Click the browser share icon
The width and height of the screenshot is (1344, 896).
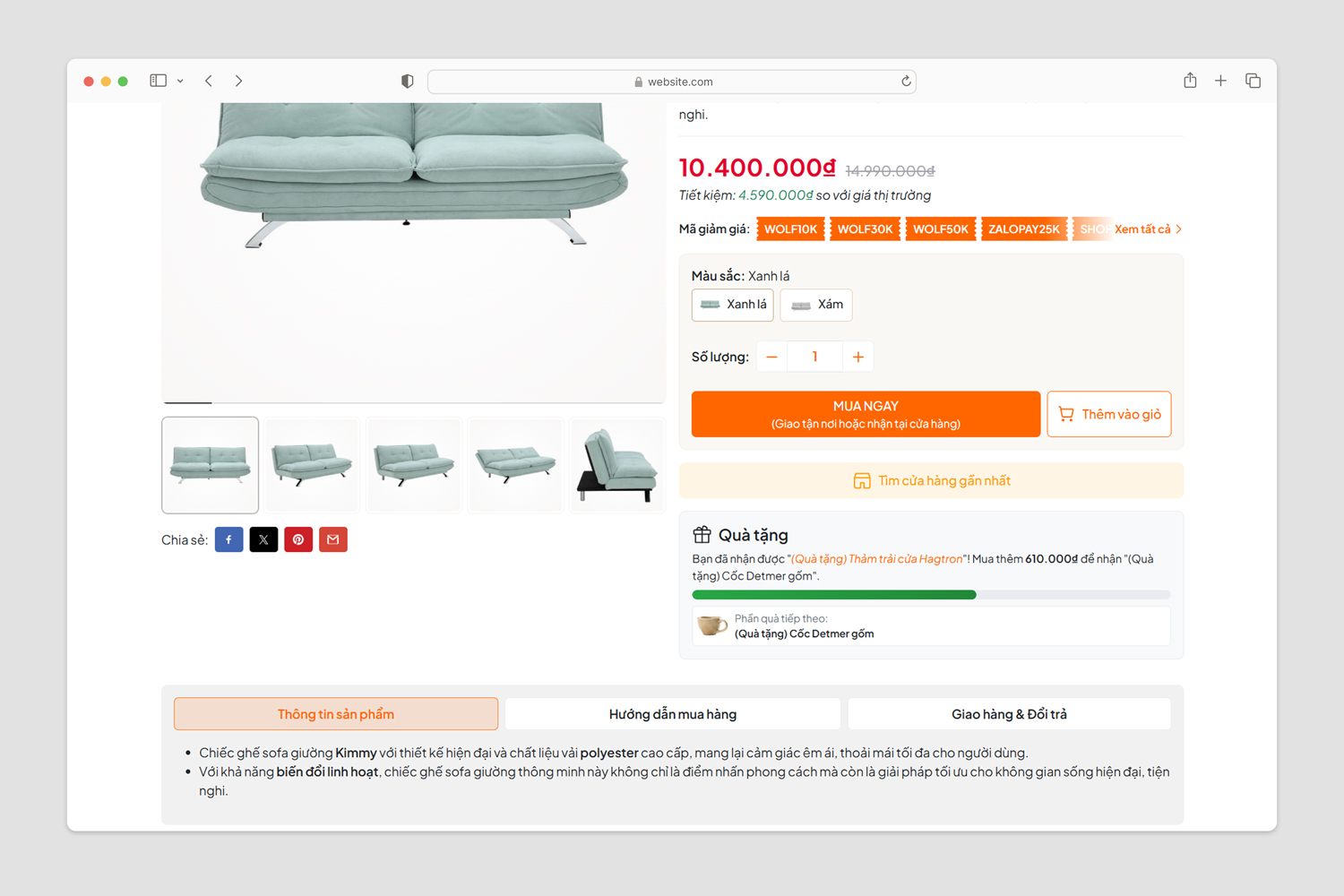point(1190,81)
